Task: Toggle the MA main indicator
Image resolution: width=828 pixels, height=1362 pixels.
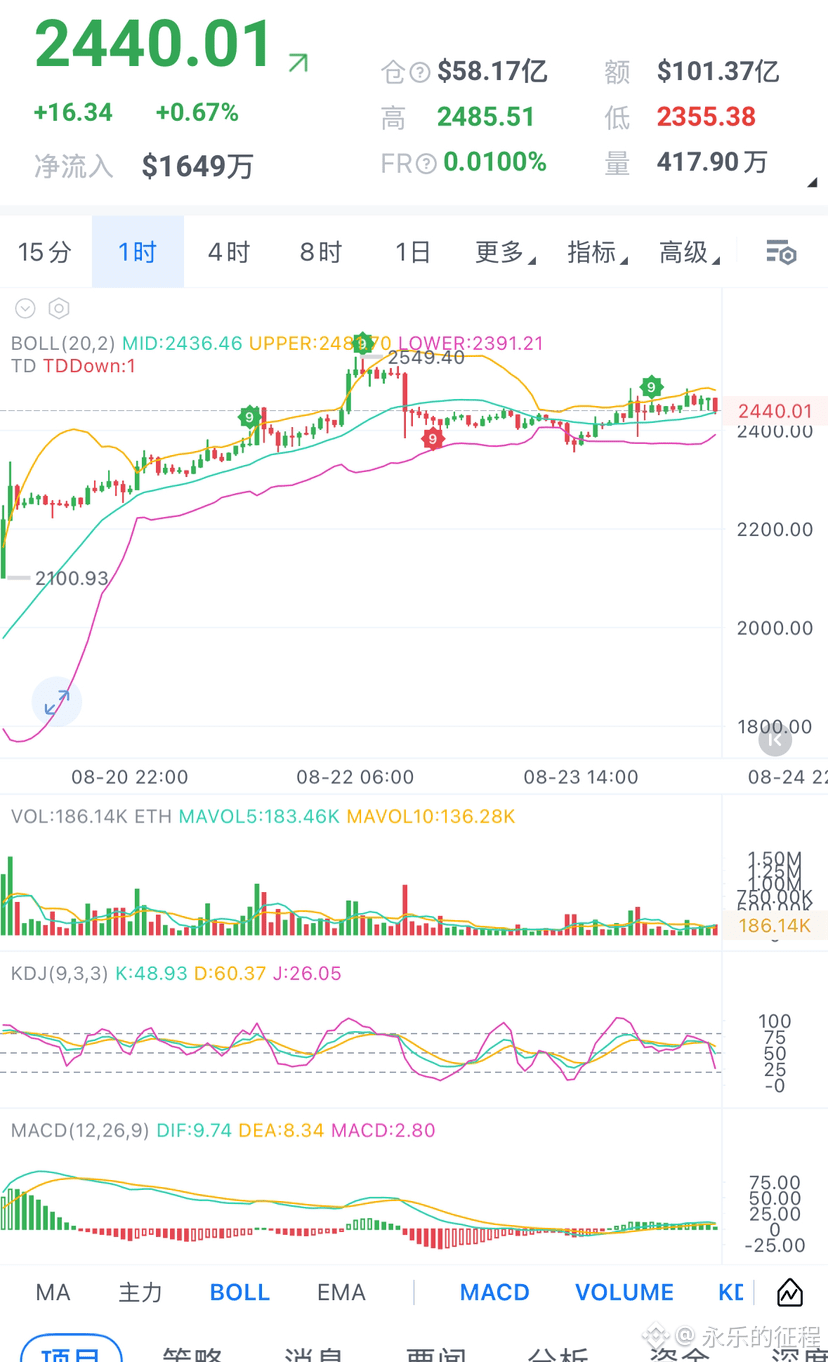Action: 53,1292
